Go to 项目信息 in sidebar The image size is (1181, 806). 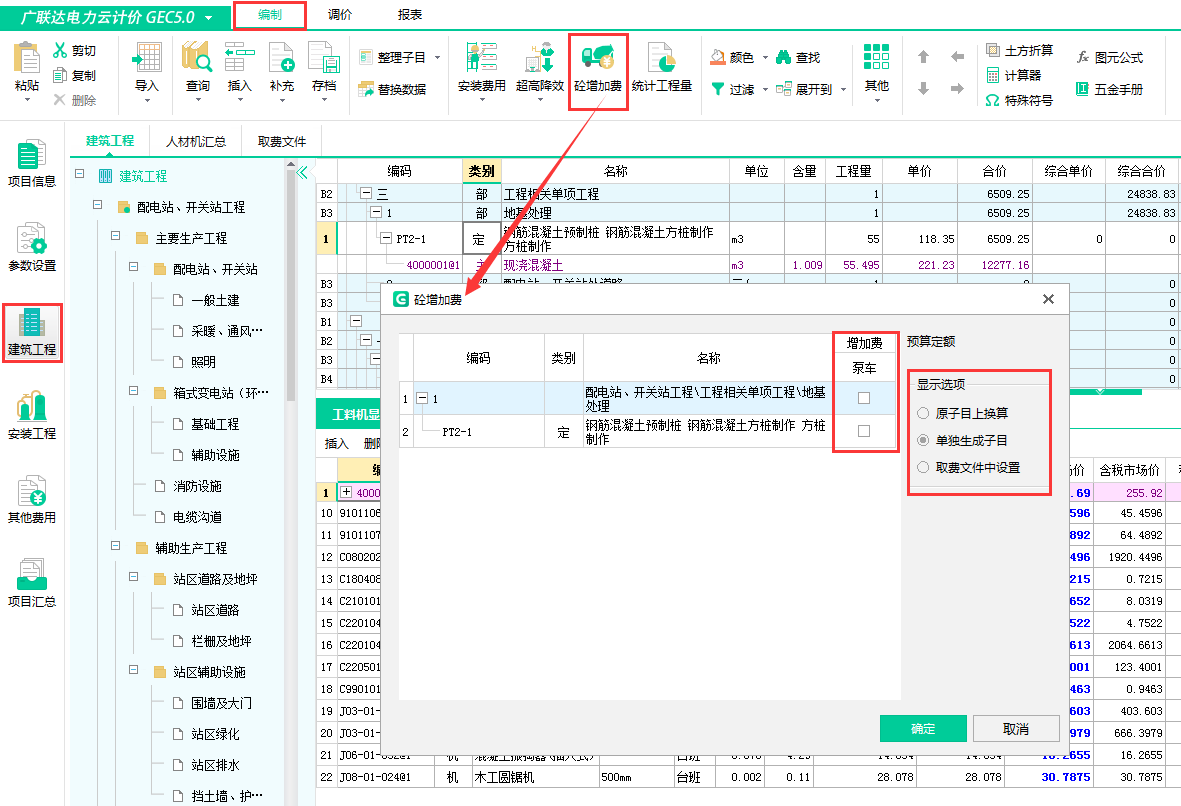tap(32, 164)
